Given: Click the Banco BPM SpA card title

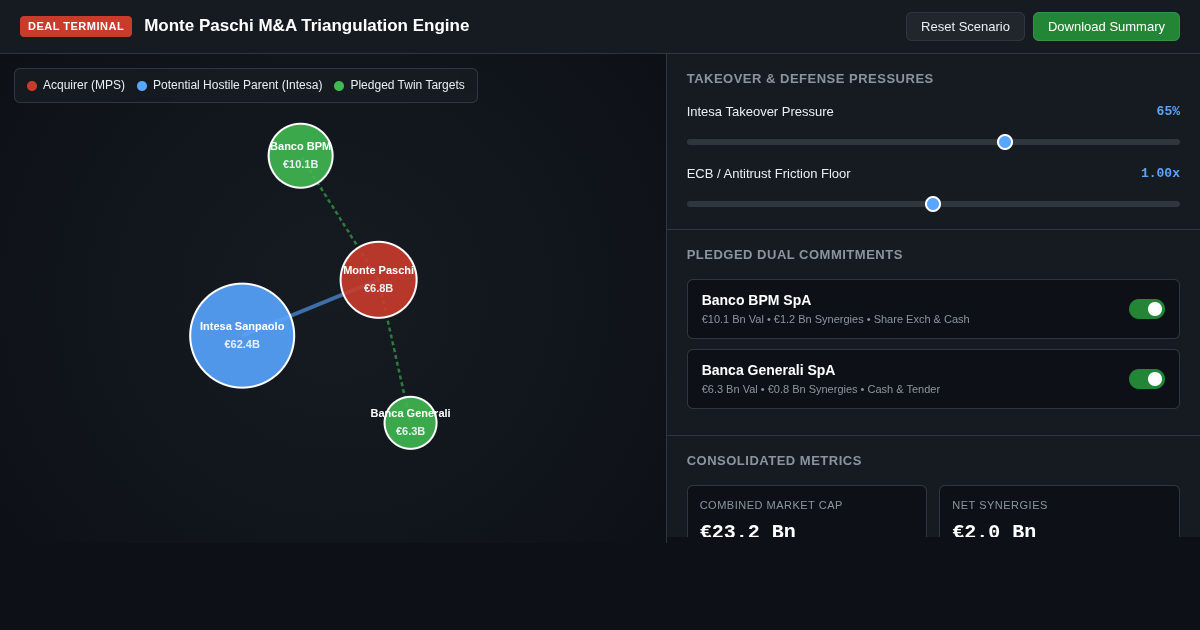Looking at the screenshot, I should (x=757, y=300).
